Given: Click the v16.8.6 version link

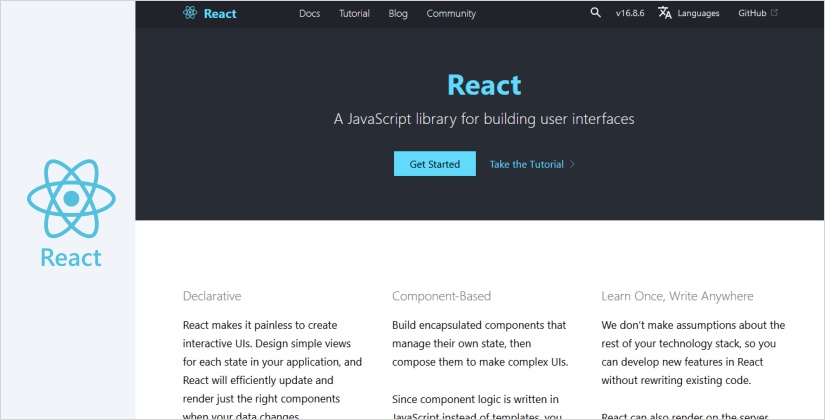Looking at the screenshot, I should click(x=632, y=14).
